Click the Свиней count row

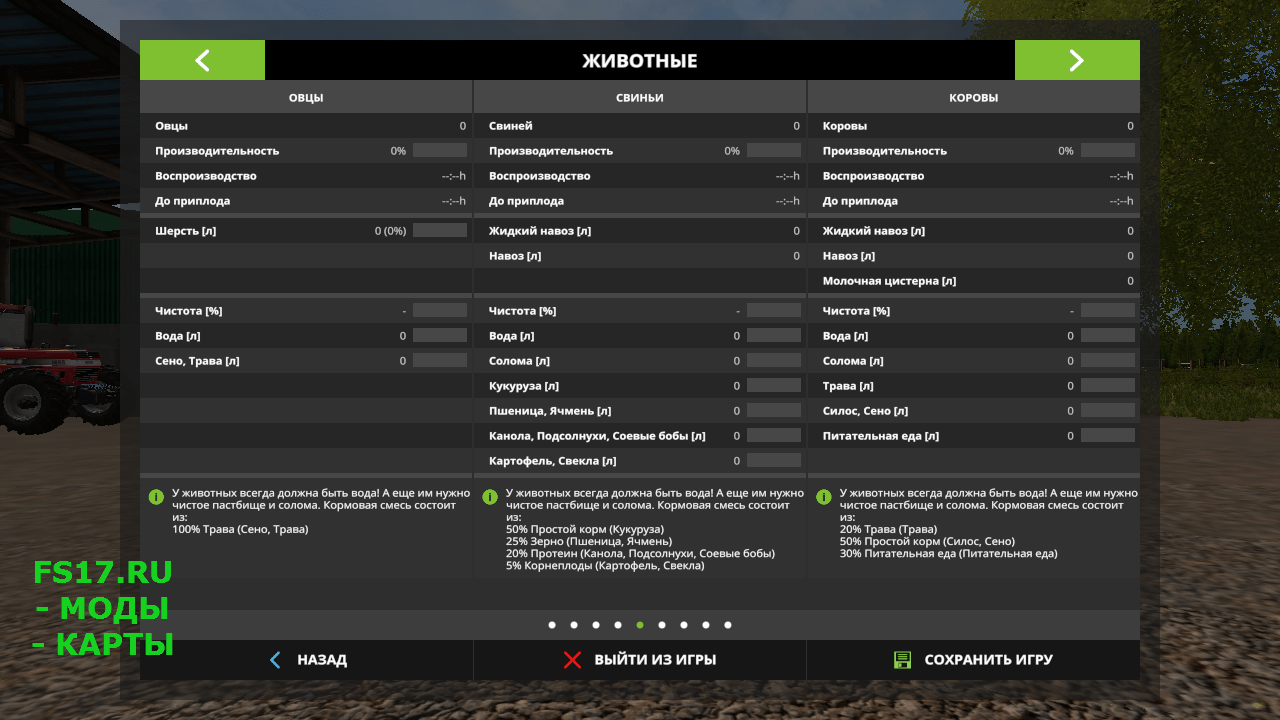[x=640, y=126]
